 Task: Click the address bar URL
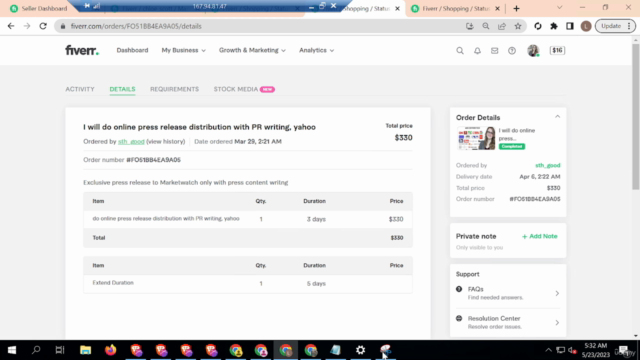(x=136, y=26)
